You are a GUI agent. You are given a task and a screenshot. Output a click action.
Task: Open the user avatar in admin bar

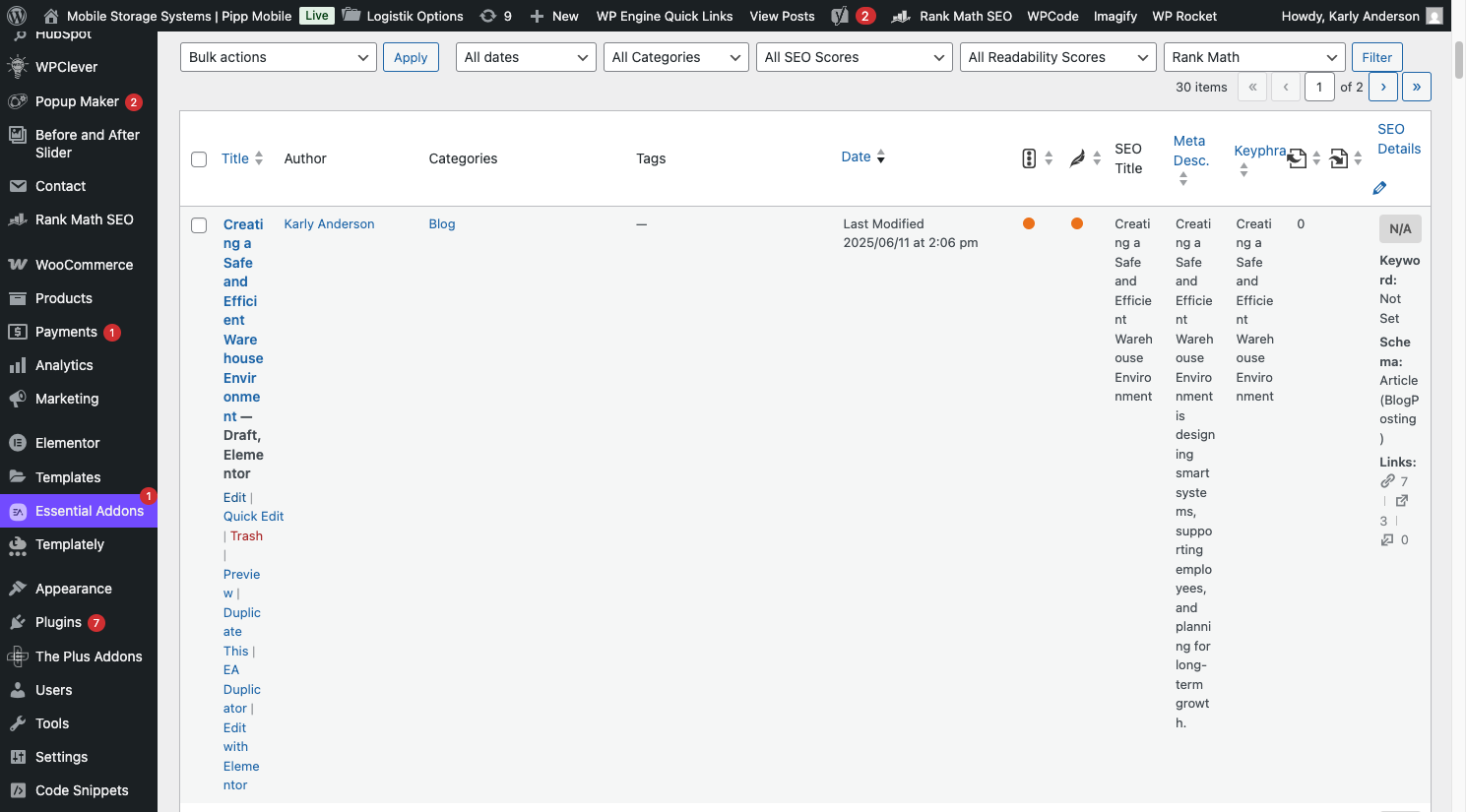pos(1434,16)
